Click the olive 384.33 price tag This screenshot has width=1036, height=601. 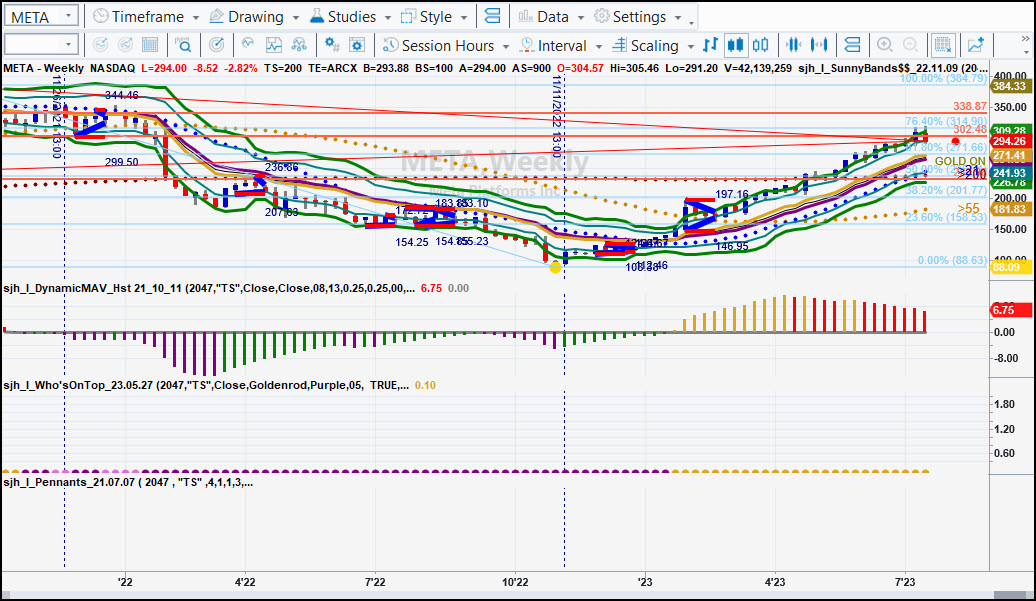[x=1010, y=87]
